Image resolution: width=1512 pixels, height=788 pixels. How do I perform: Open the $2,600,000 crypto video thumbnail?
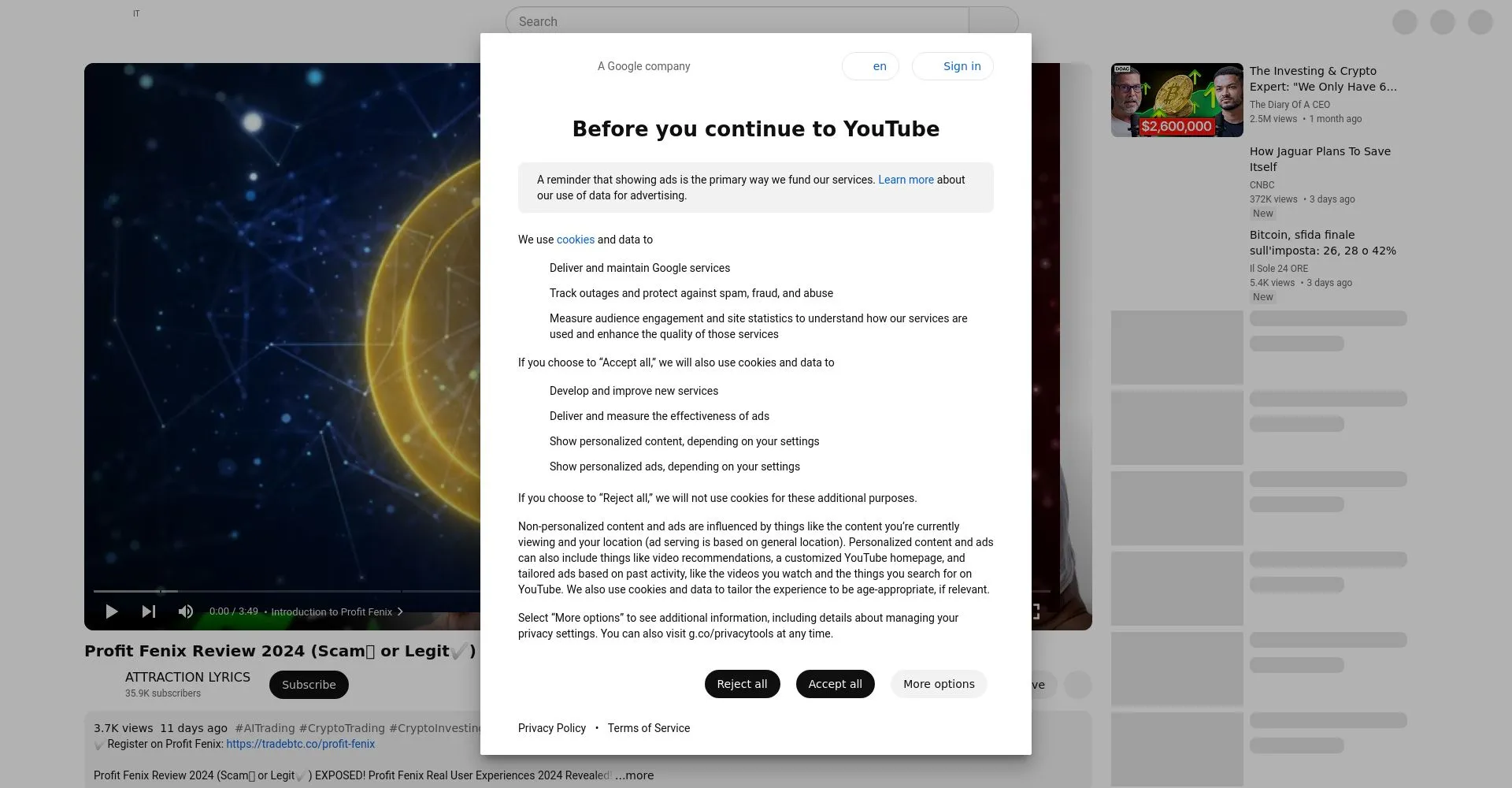click(1177, 100)
